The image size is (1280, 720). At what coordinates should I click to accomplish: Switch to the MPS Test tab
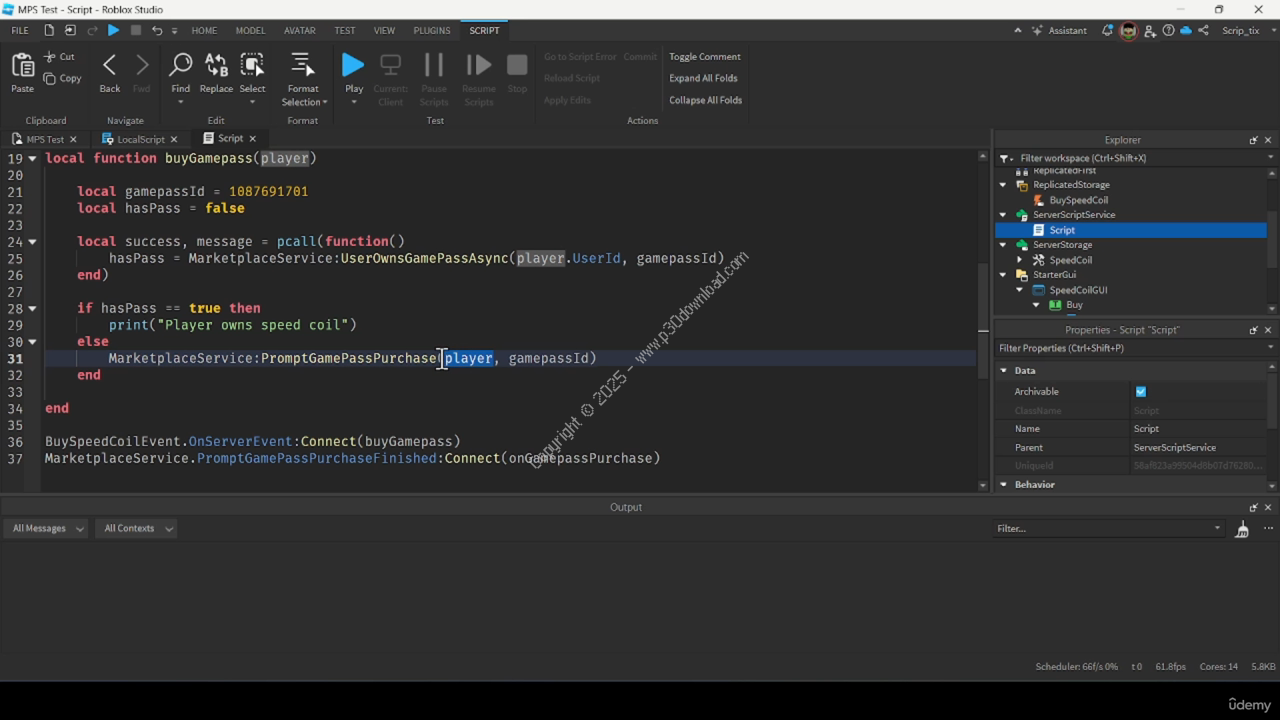pos(45,139)
